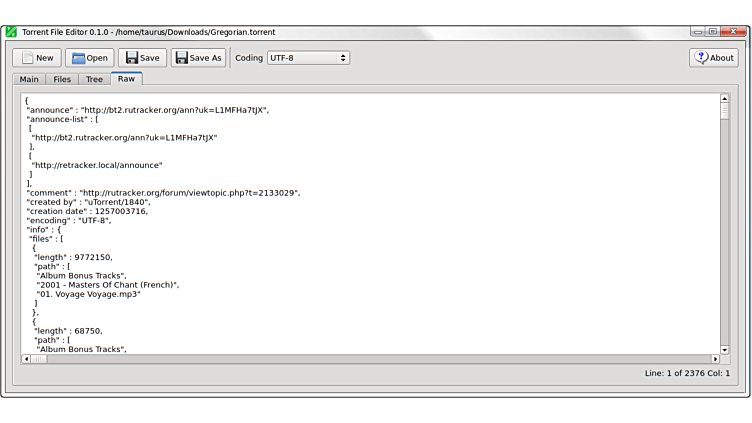The height and width of the screenshot is (423, 752).
Task: Click the vertical scrollbar down arrow
Action: click(x=725, y=348)
